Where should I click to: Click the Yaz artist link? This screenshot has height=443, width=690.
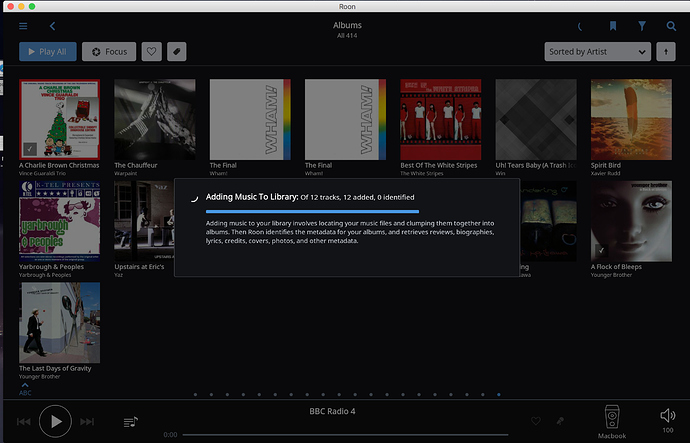click(x=118, y=275)
